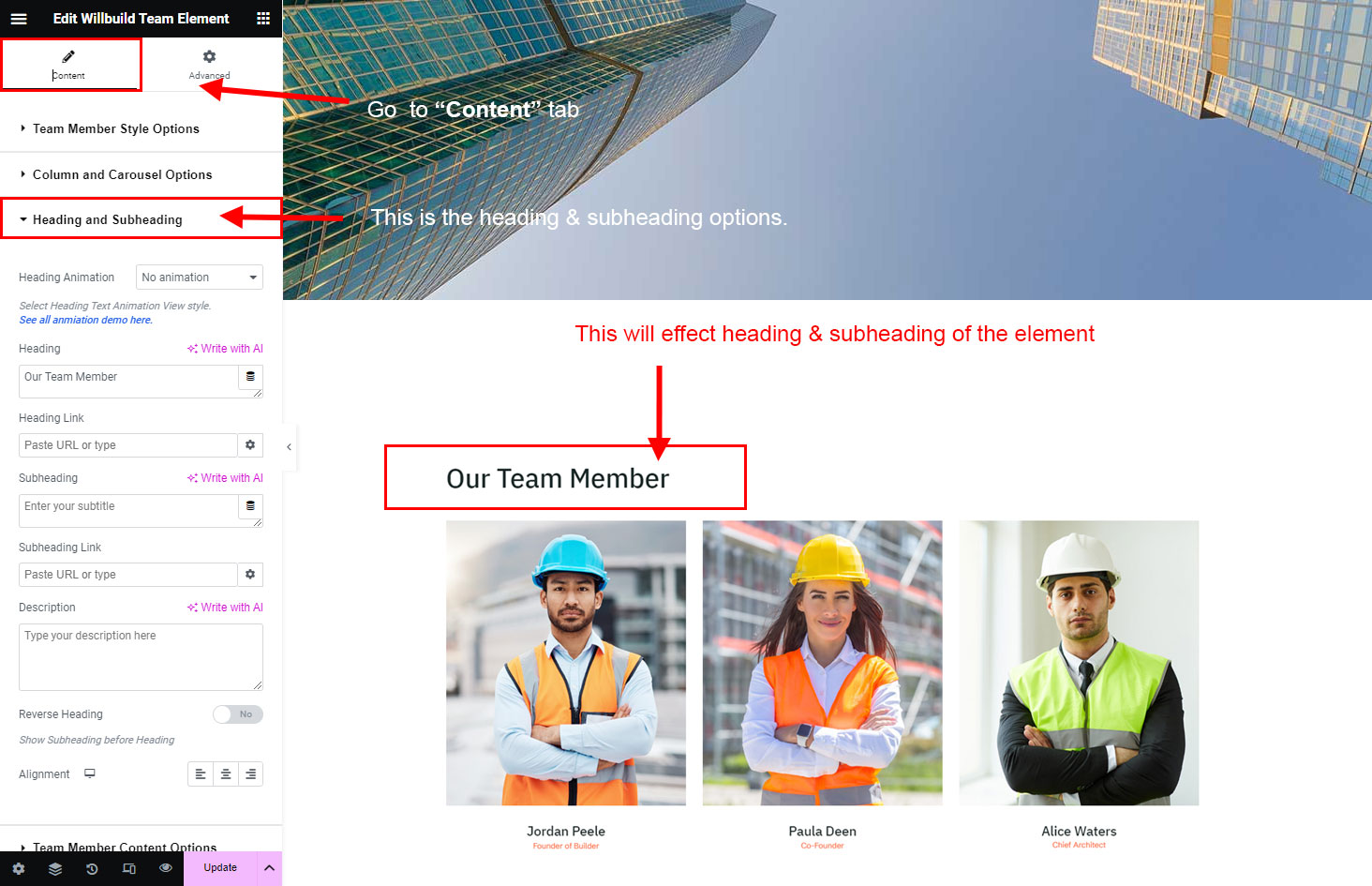This screenshot has height=886, width=1372.
Task: Toggle the Reverse Heading switch
Action: point(237,714)
